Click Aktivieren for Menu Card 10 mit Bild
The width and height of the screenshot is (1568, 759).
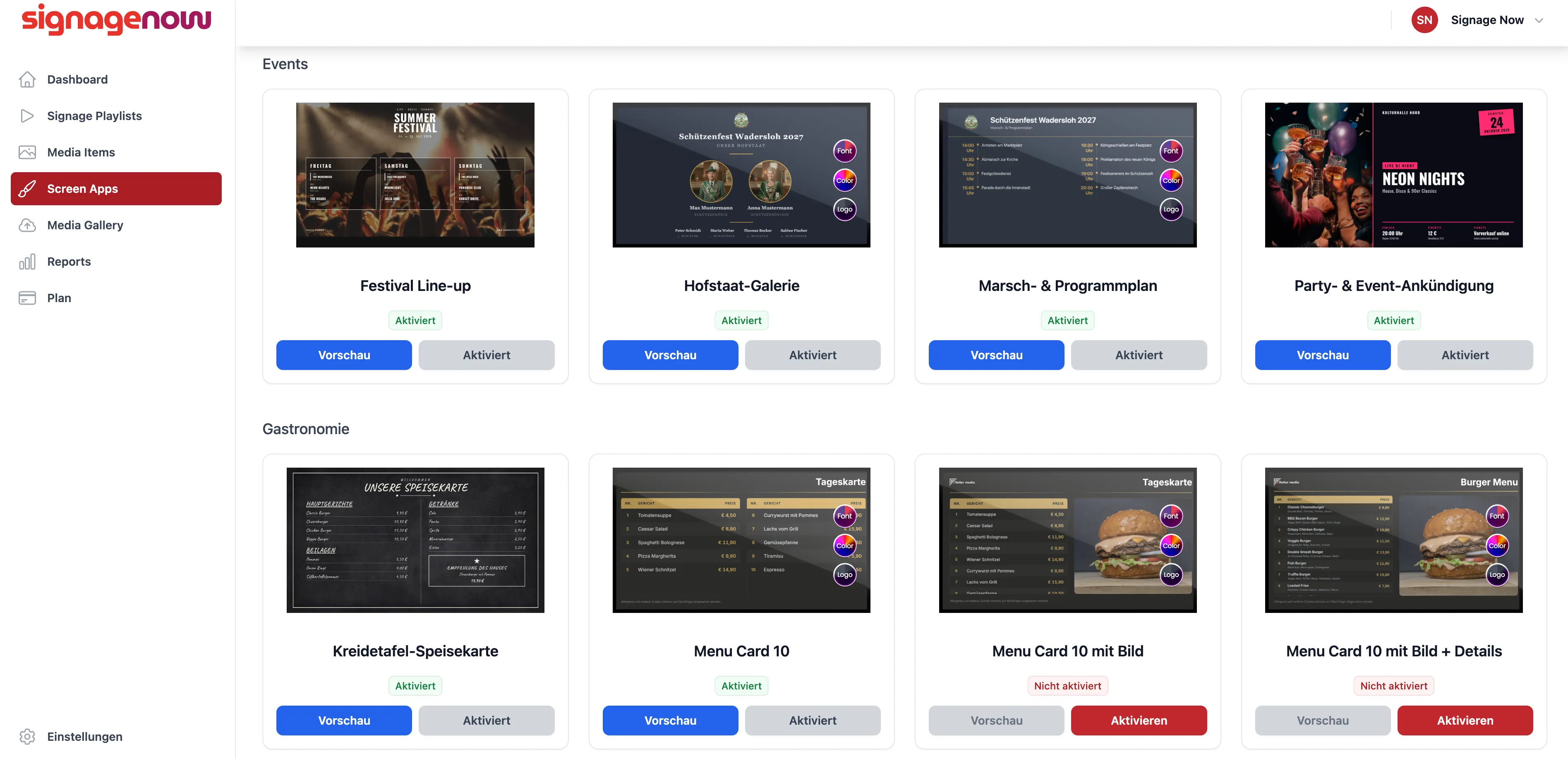point(1138,720)
